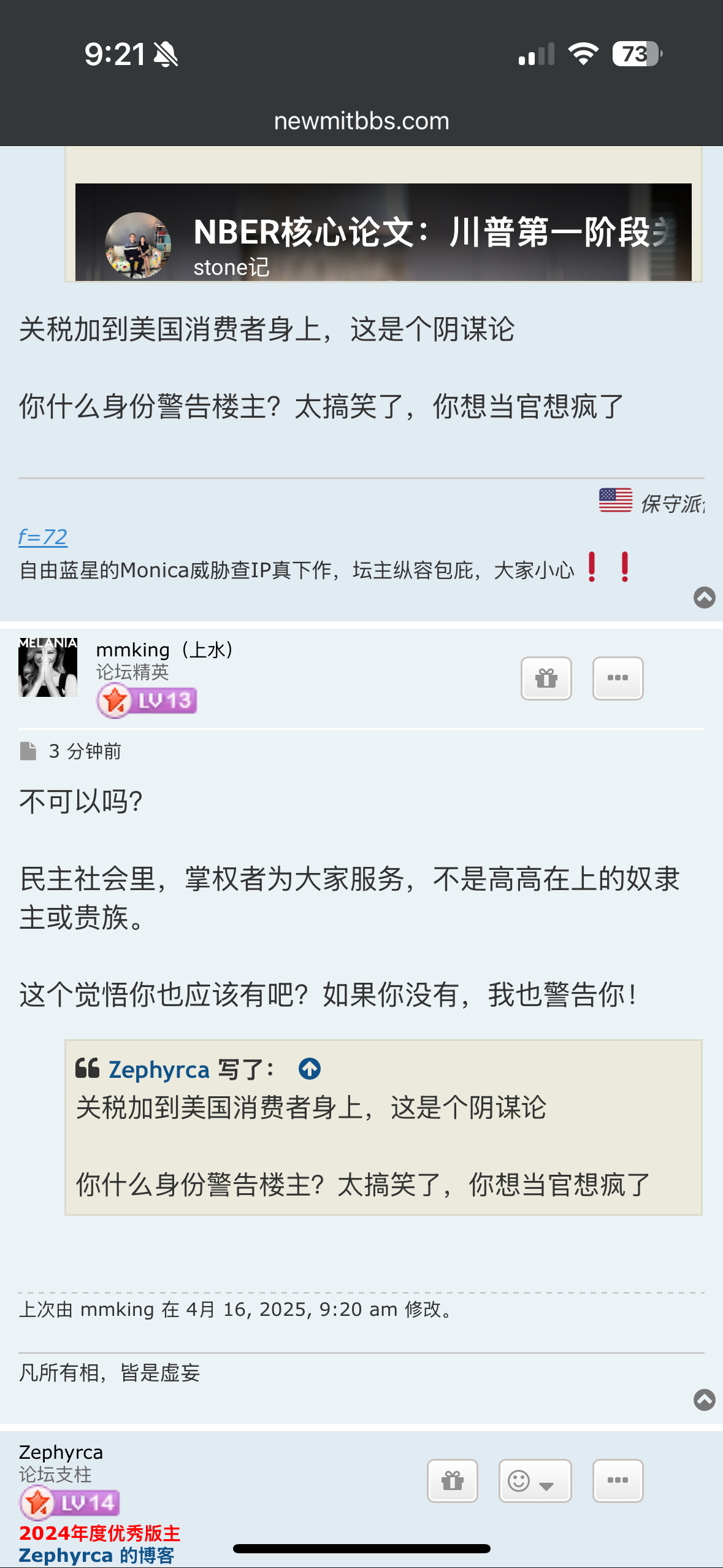Open more options on mmking's post
Screen dimensions: 723x1568
[618, 678]
